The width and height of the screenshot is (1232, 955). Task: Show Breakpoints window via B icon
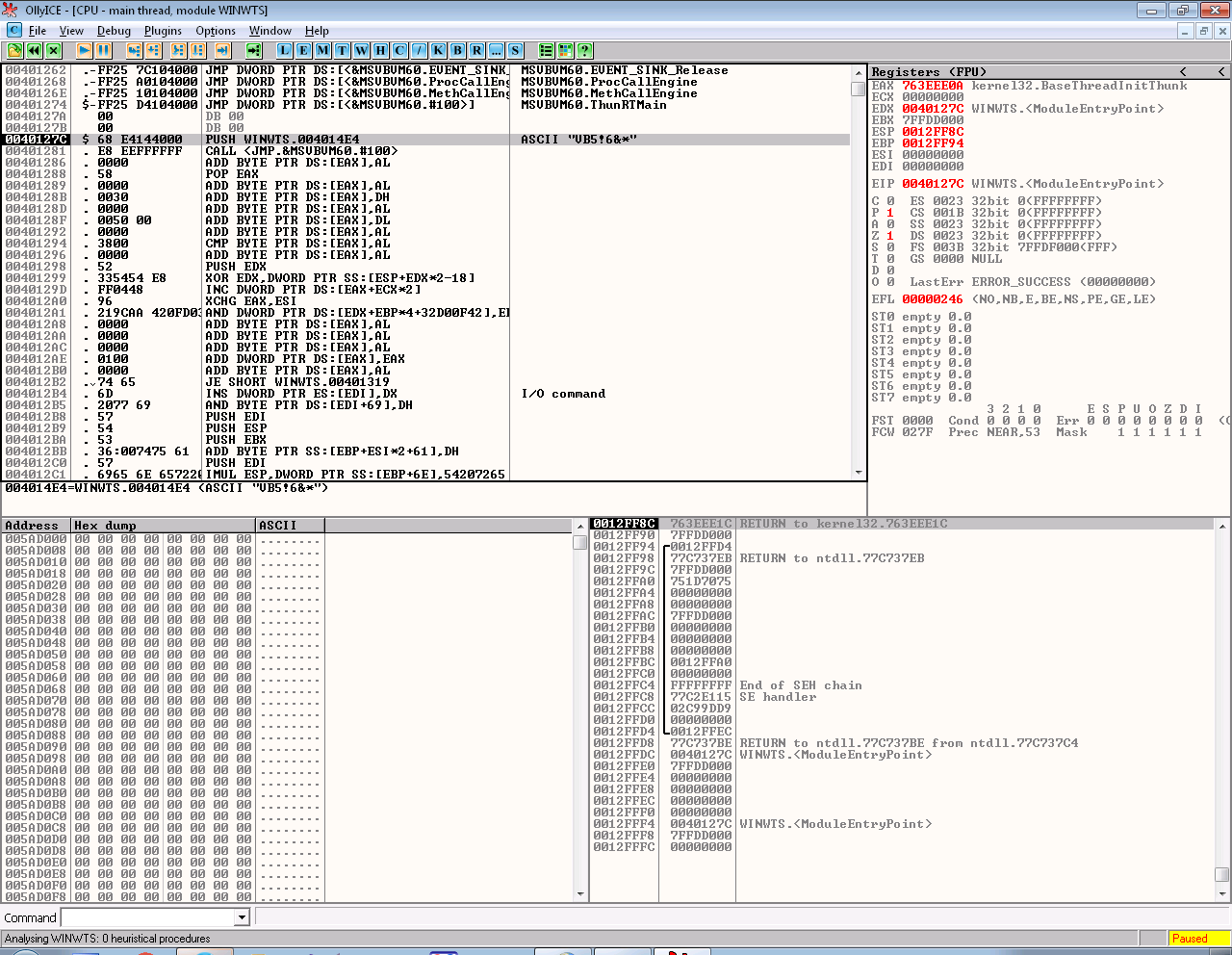point(457,50)
